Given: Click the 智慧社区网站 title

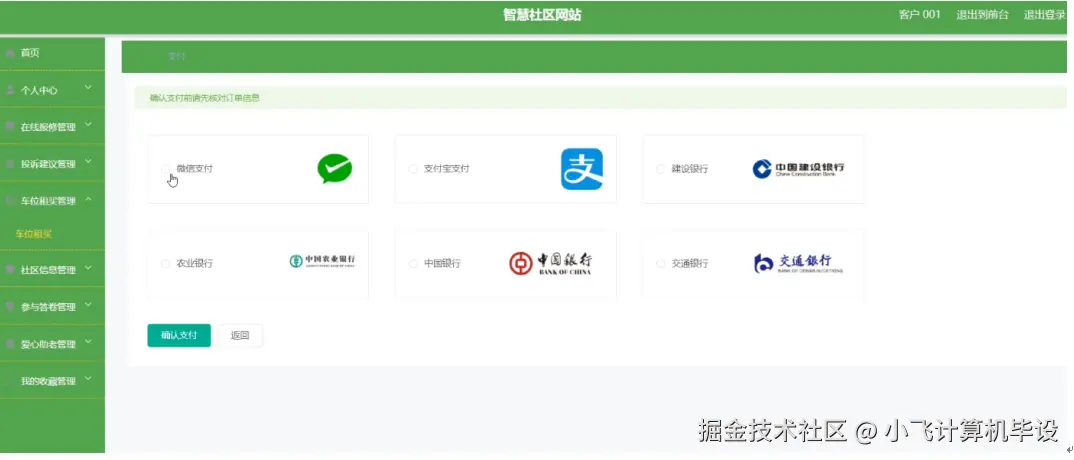Looking at the screenshot, I should coord(542,15).
